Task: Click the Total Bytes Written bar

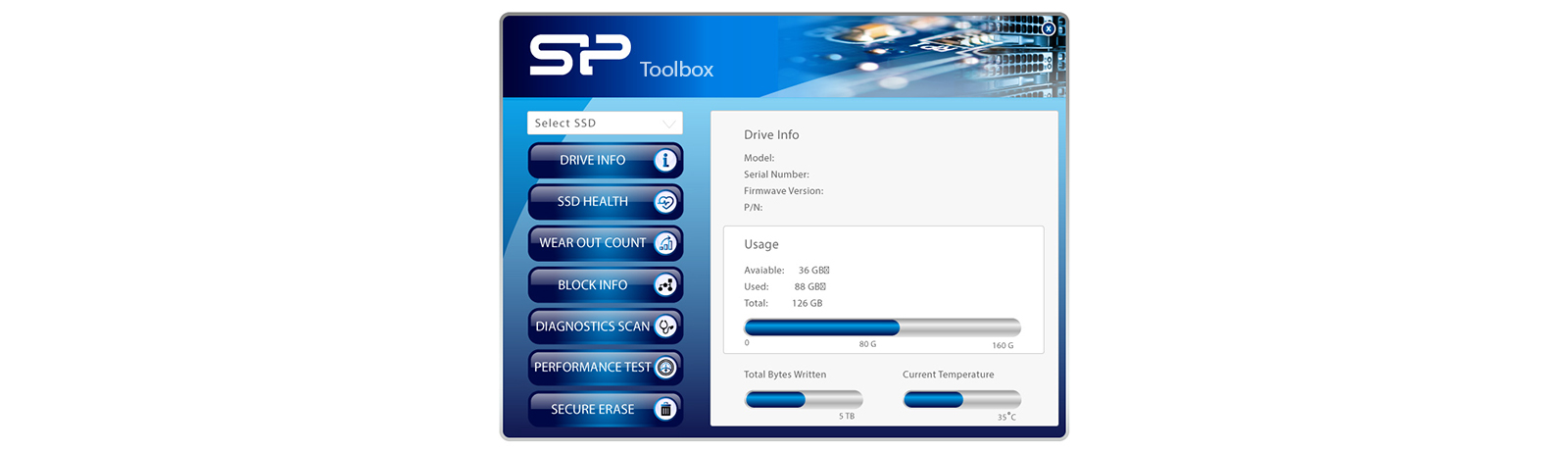Action: (x=804, y=399)
